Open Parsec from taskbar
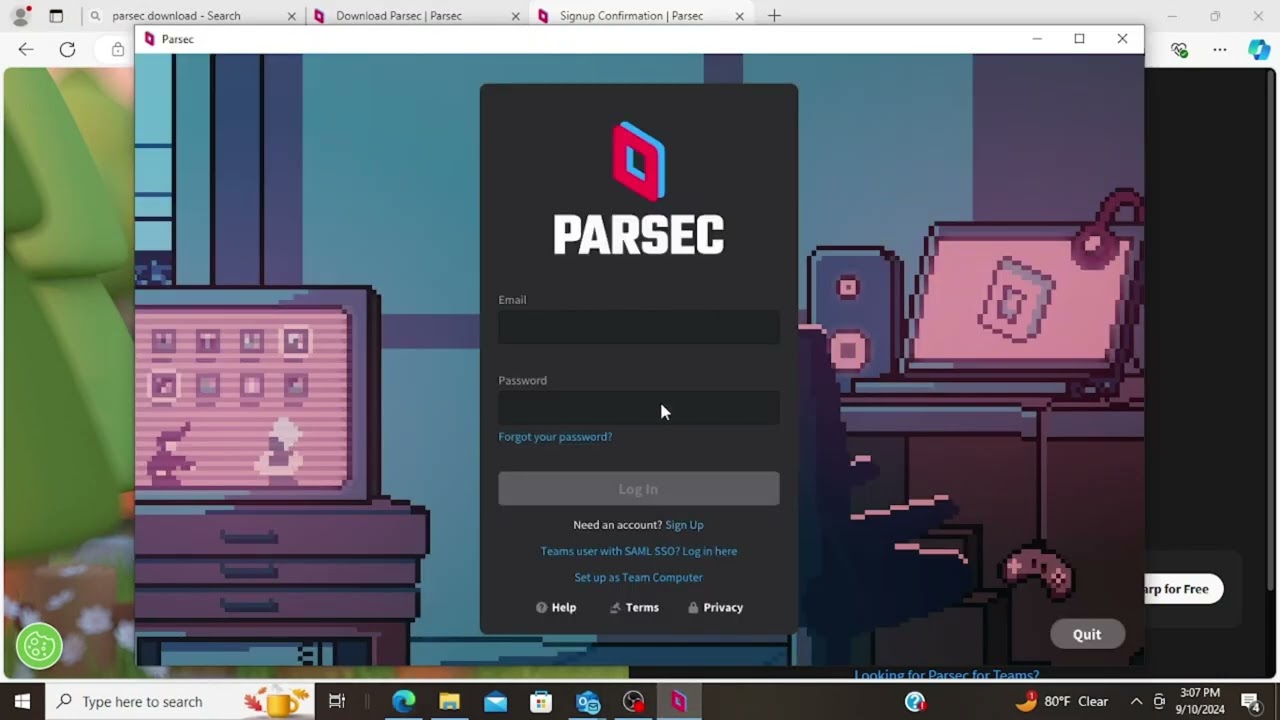This screenshot has width=1280, height=720. coord(679,702)
